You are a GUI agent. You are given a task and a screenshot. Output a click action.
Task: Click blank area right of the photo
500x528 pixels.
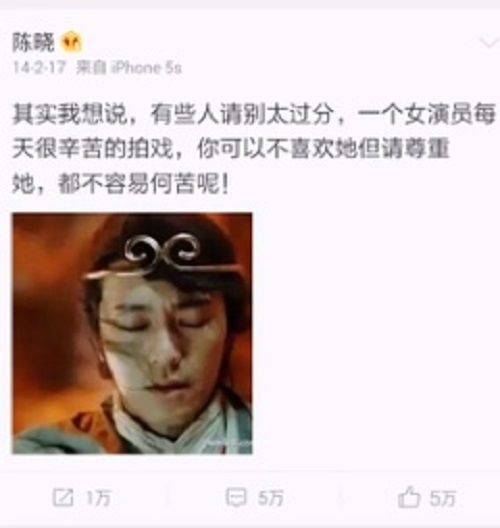pos(375,333)
